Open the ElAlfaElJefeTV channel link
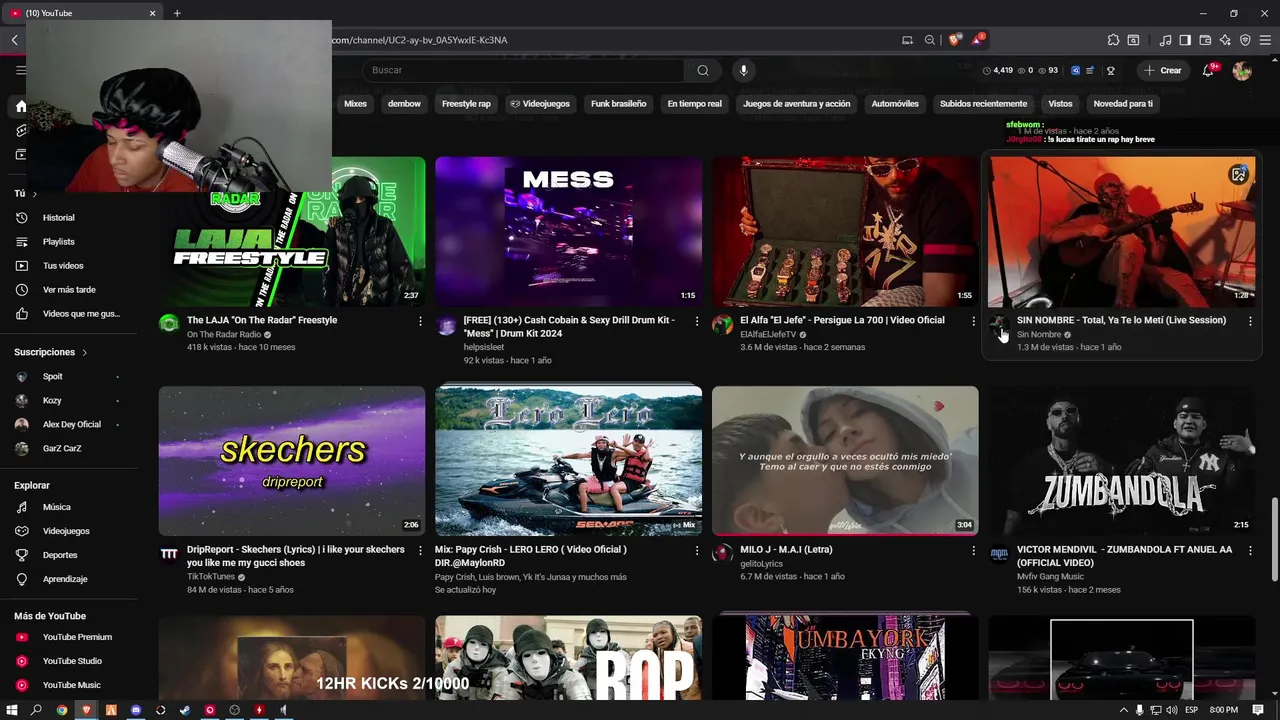1280x720 pixels. 768,335
